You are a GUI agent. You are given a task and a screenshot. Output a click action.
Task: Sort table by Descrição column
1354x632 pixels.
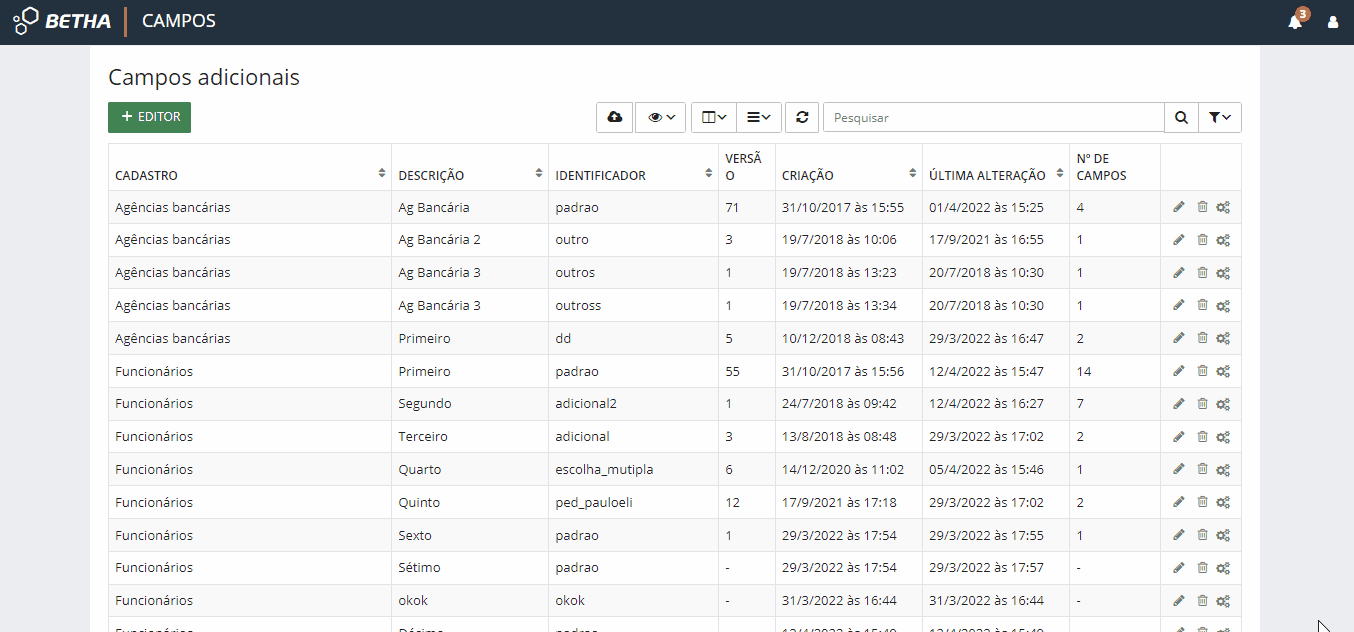(x=469, y=174)
